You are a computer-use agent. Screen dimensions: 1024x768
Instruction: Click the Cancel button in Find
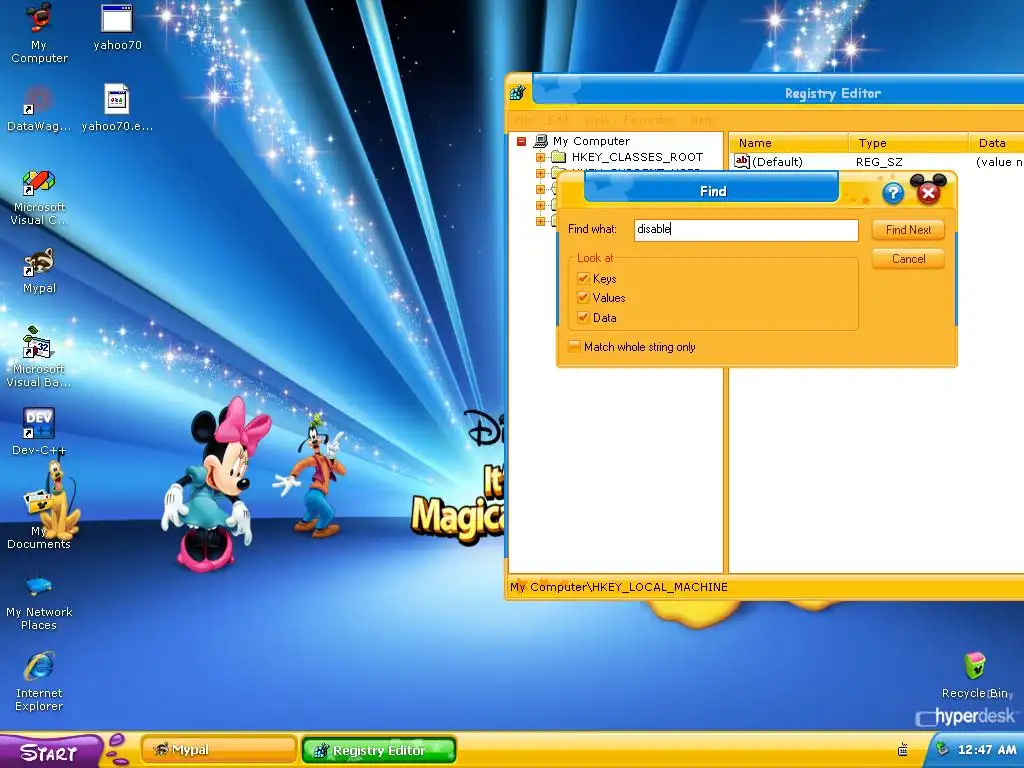[x=908, y=259]
